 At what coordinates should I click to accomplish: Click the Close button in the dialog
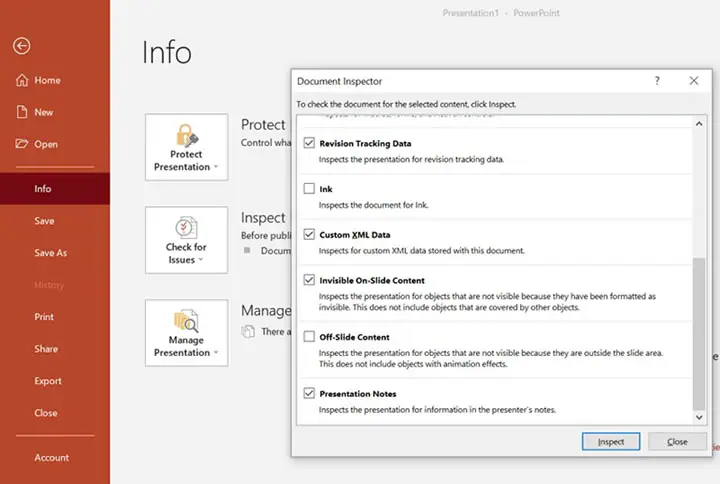click(x=677, y=441)
